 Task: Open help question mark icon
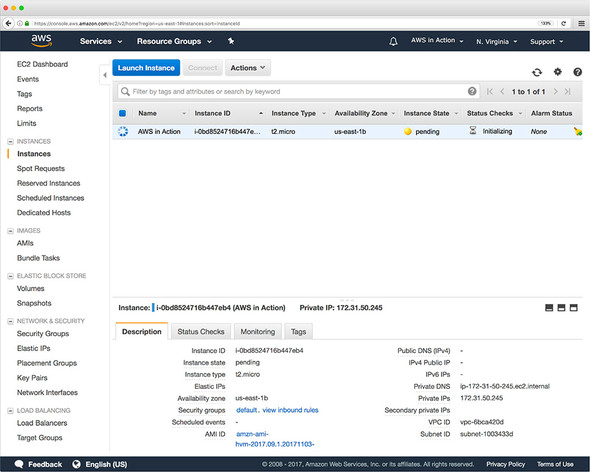pyautogui.click(x=578, y=72)
